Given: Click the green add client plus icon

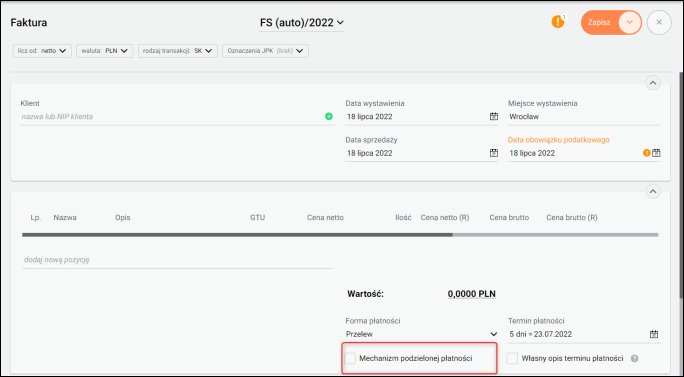Looking at the screenshot, I should point(329,117).
